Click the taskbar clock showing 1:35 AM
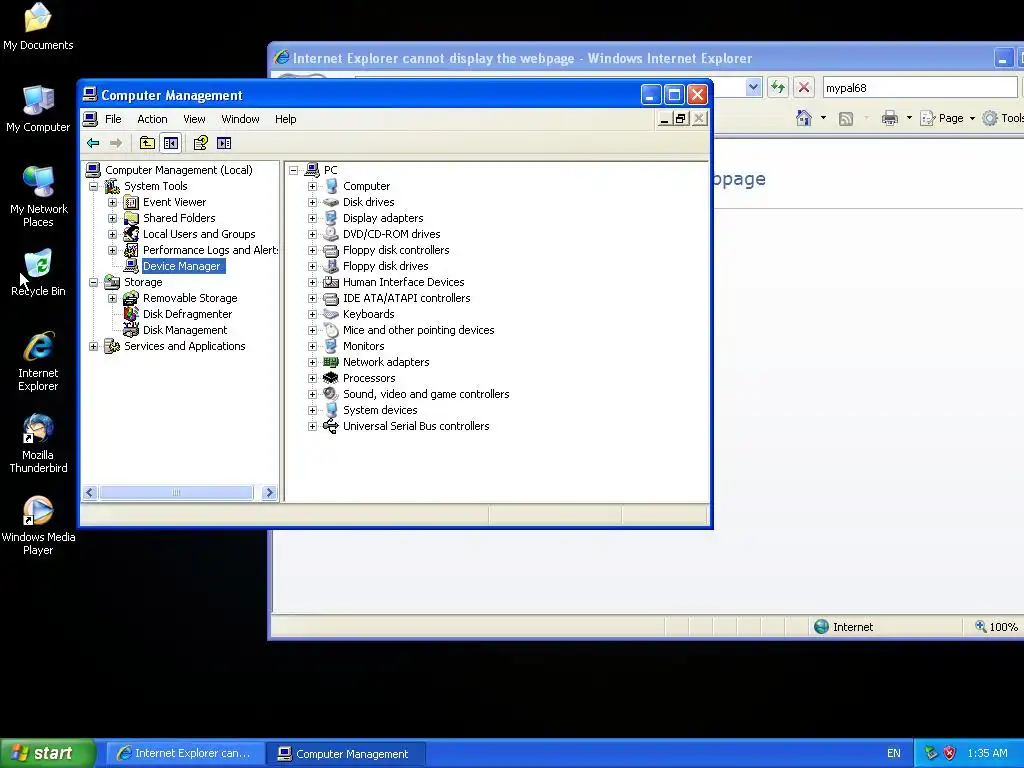 pos(987,753)
